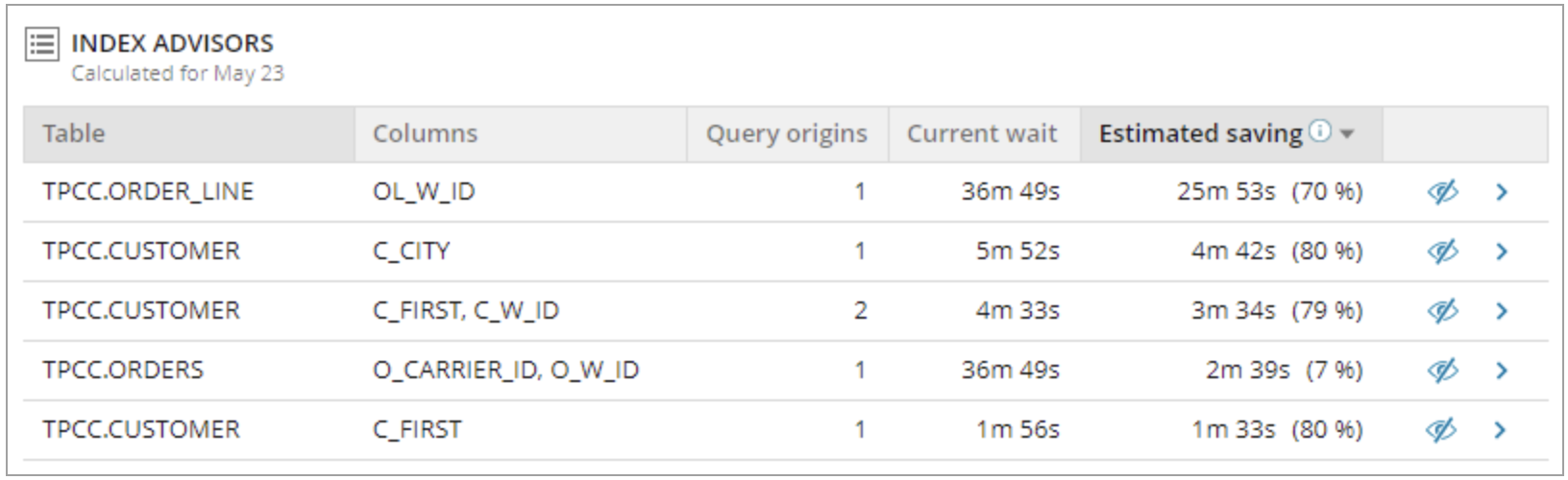
Task: Toggle the Estimated saving sort arrow
Action: click(1347, 134)
